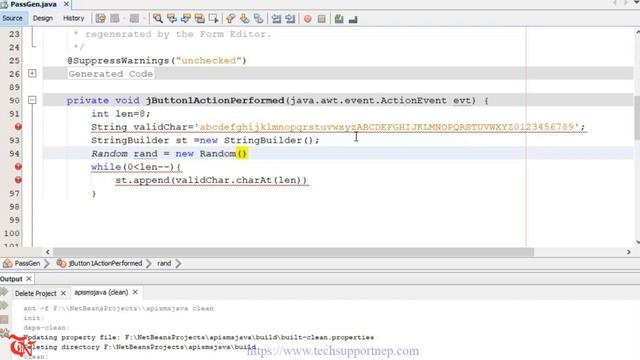The image size is (640, 360).
Task: Click line number 94 in gutter
Action: click(14, 153)
